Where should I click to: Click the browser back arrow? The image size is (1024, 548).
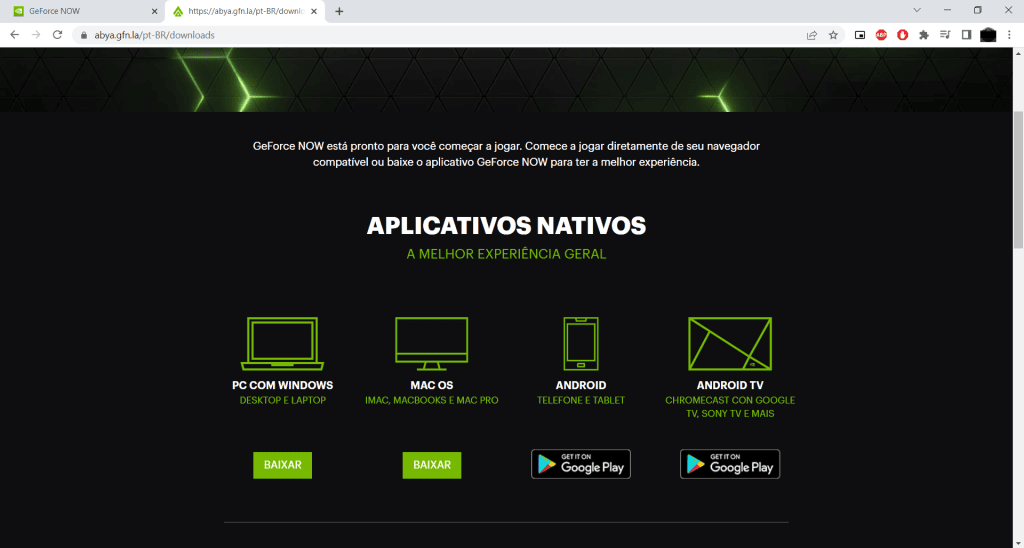point(14,35)
